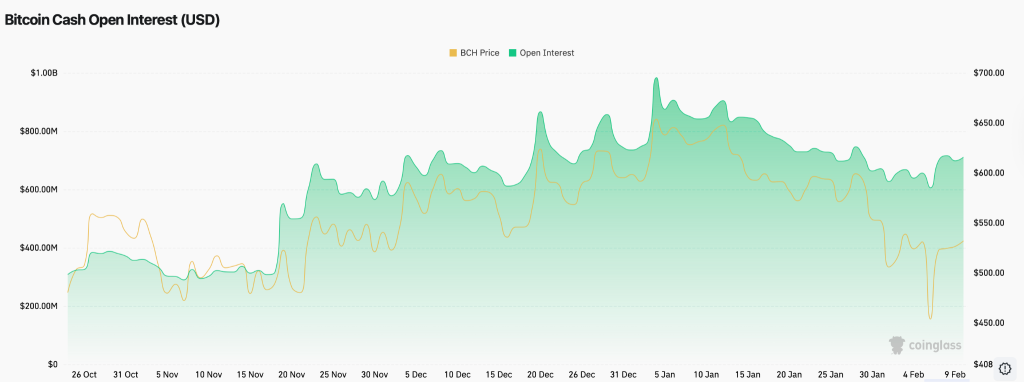The image size is (1024, 382).
Task: Click the BCH price low point after 4 Feb
Action: (x=930, y=319)
